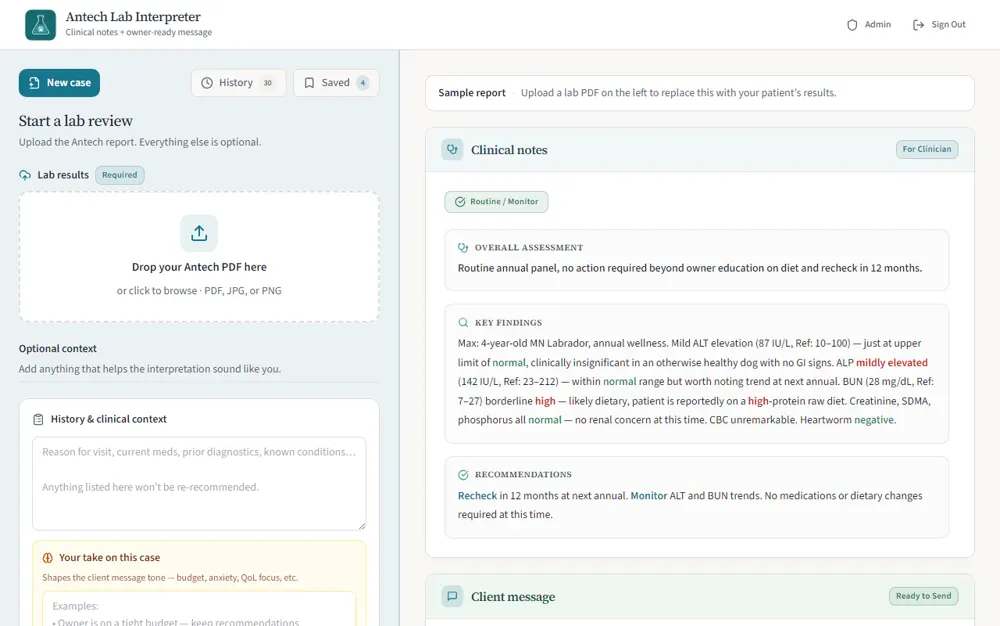
Task: Click the Drop your Antech PDF here zone
Action: [x=199, y=257]
